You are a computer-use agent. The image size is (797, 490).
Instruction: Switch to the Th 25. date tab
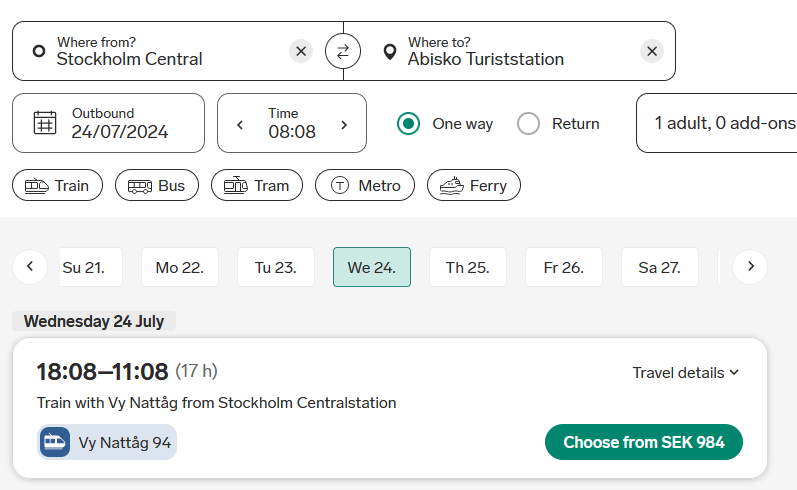pos(467,267)
